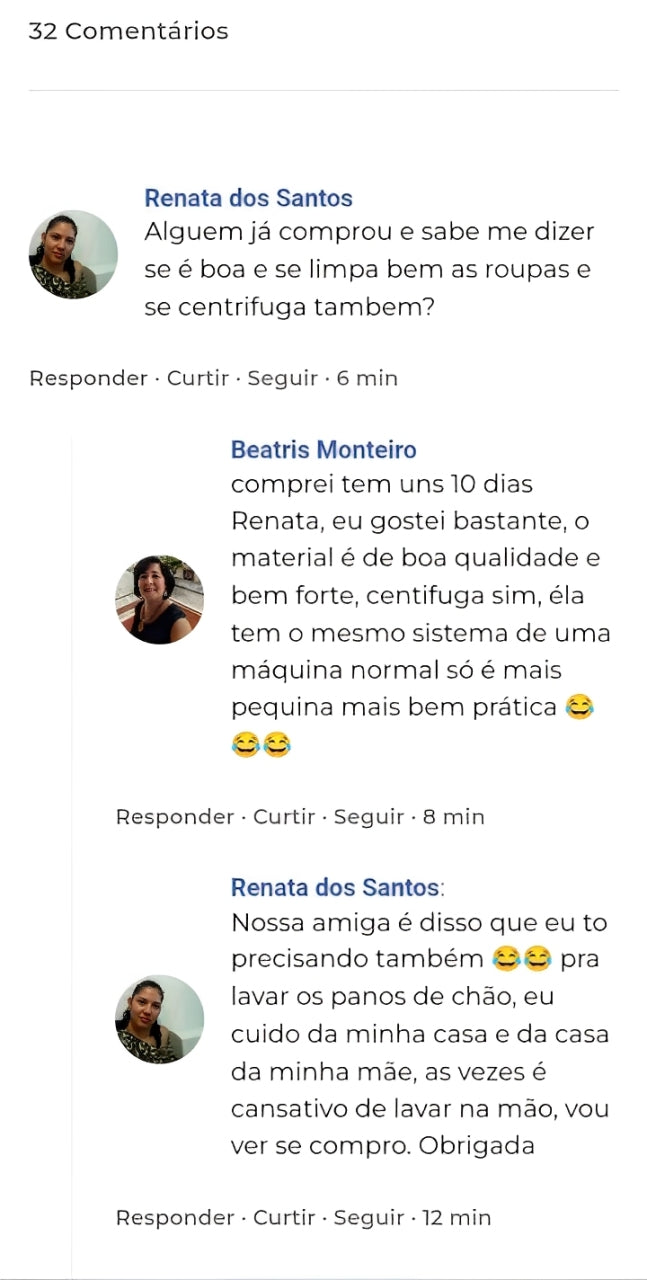
Task: Click the comment text starting 'Alguem já comprou'
Action: 369,270
